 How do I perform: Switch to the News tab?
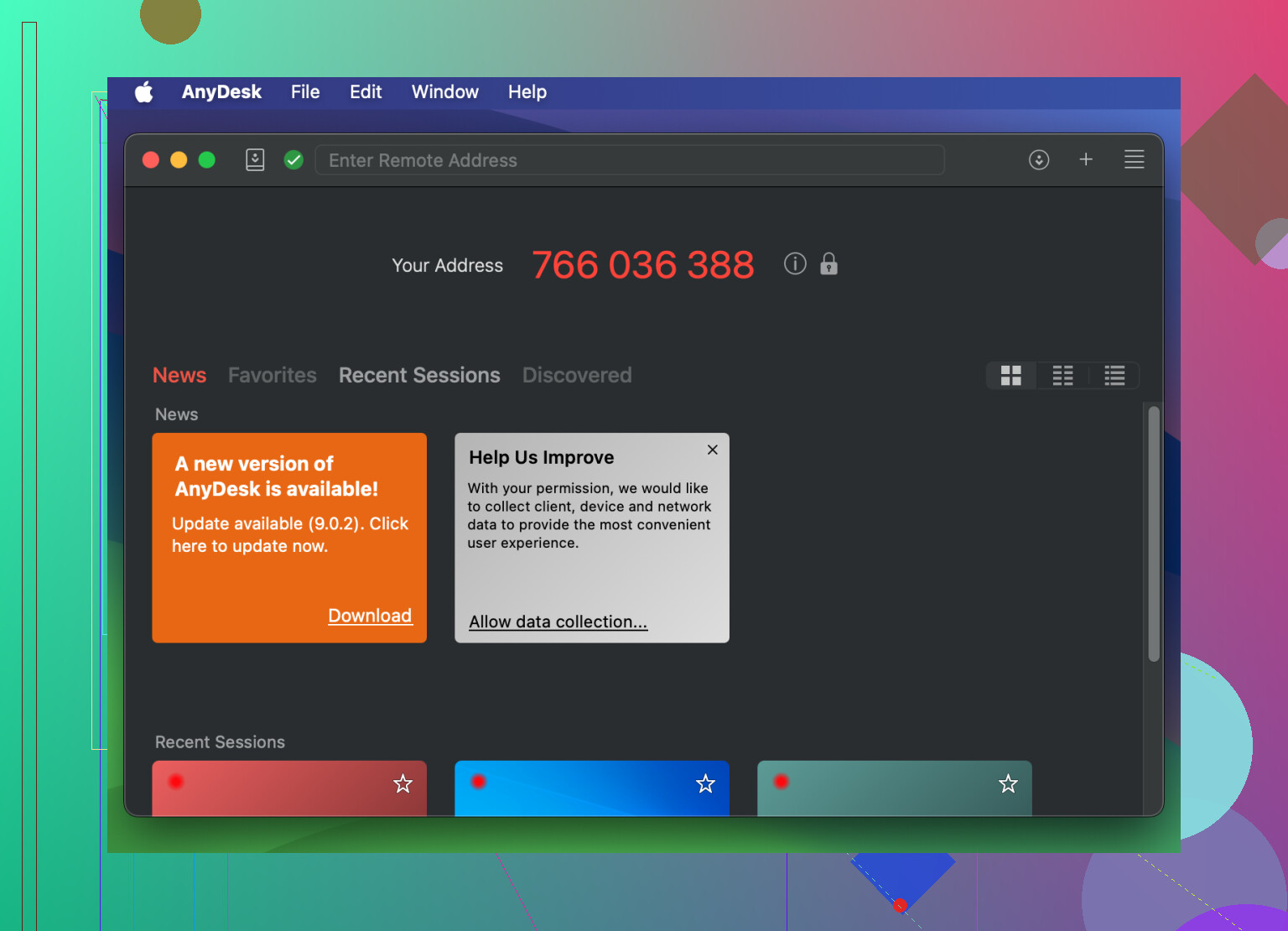point(179,375)
